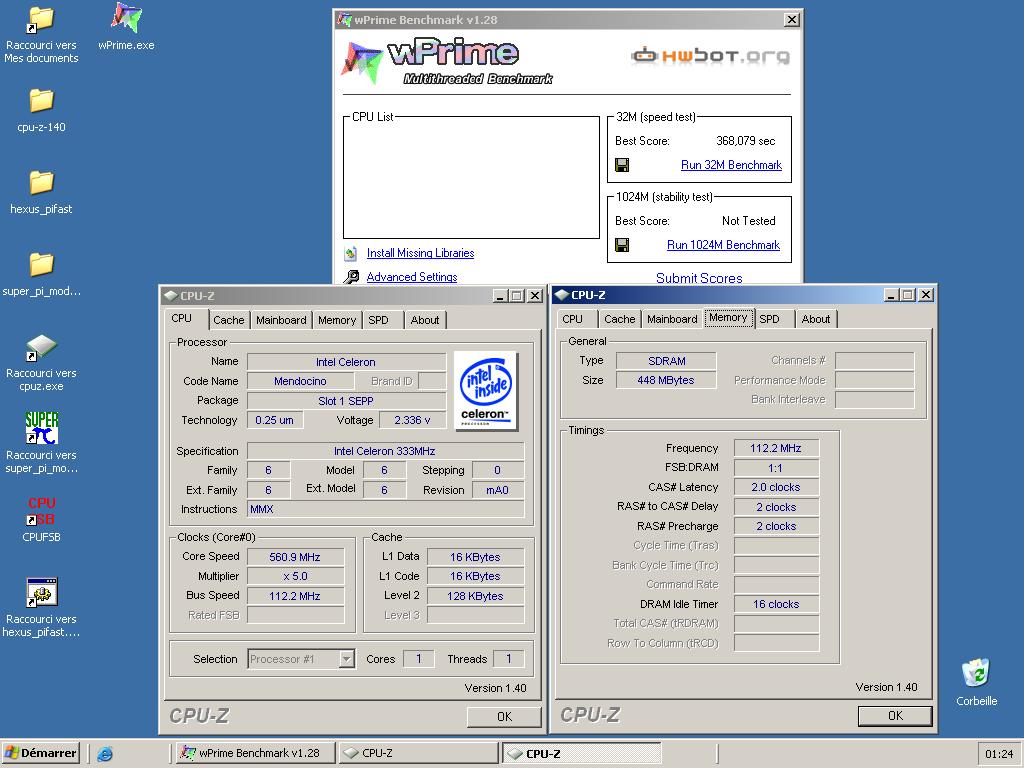The image size is (1024, 768).
Task: Launch the hexus_pifast shortcut icon
Action: point(41,592)
